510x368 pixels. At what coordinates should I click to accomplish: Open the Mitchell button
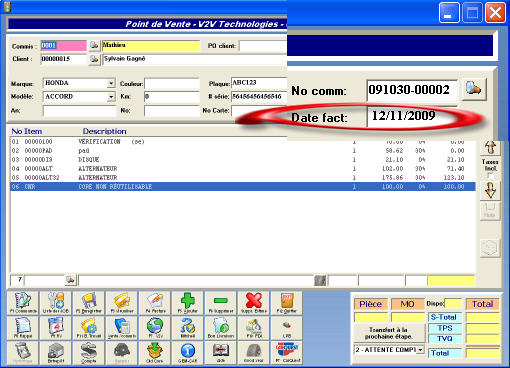point(188,328)
